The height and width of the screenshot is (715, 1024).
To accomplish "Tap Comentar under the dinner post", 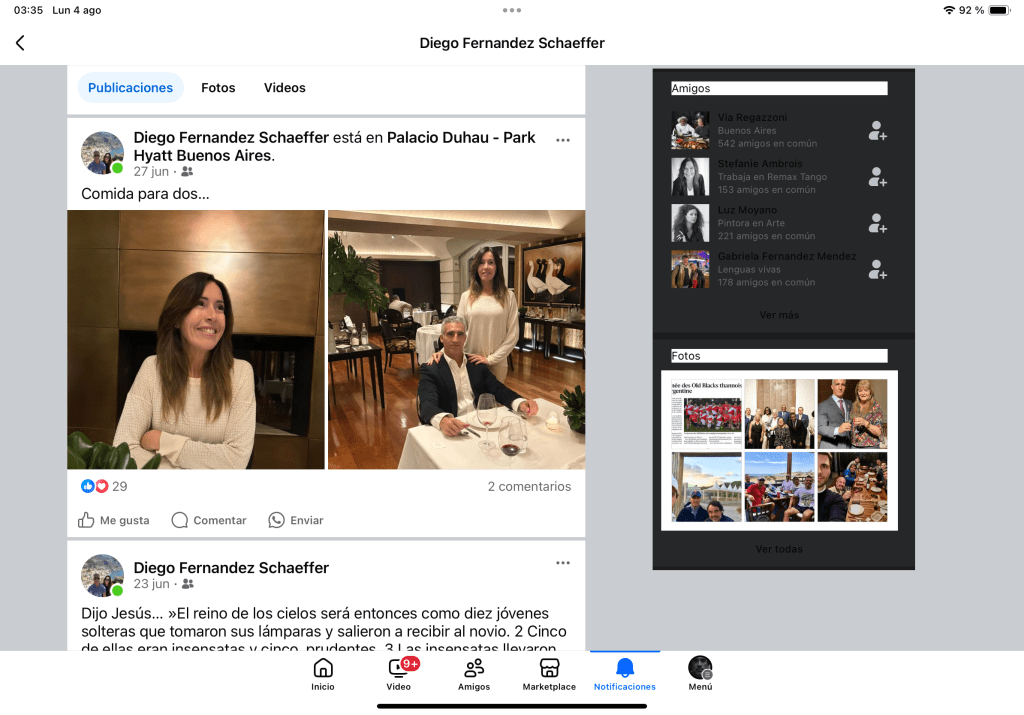I will [209, 520].
